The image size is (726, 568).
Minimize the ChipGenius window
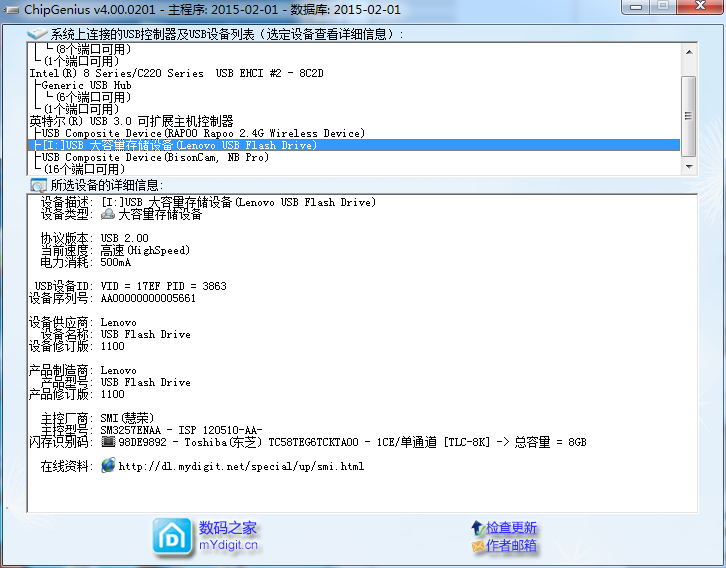(x=636, y=7)
